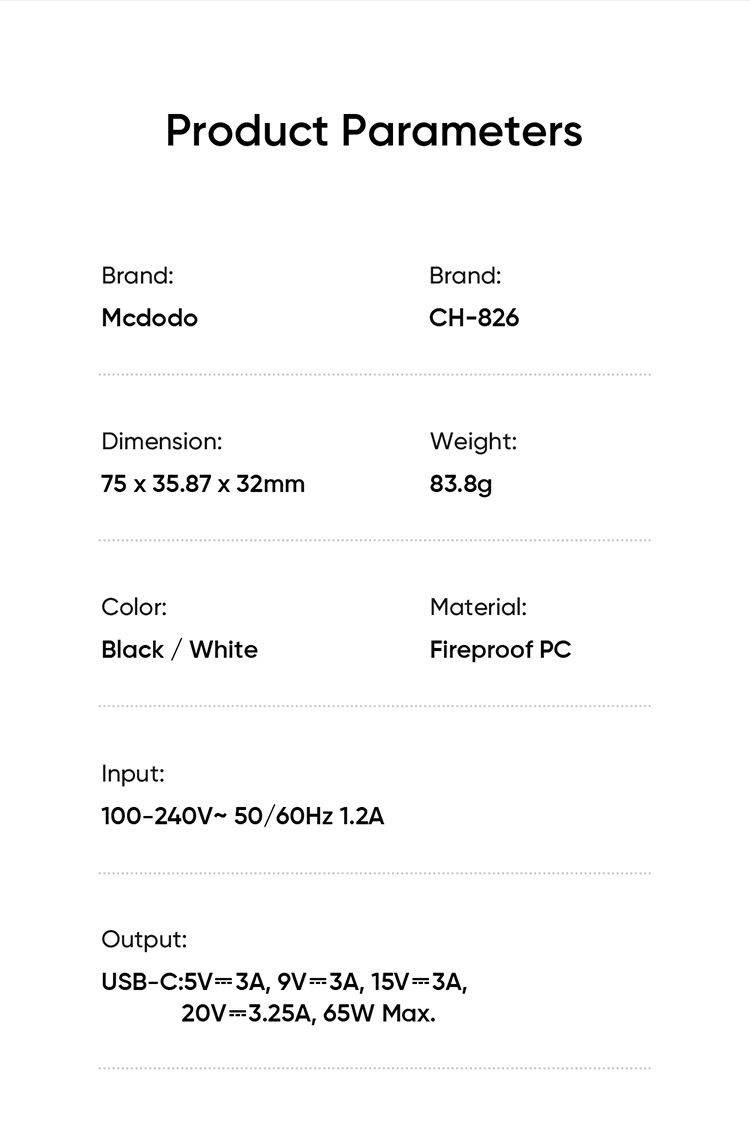Click the Color label
The width and height of the screenshot is (750, 1126).
click(x=134, y=608)
